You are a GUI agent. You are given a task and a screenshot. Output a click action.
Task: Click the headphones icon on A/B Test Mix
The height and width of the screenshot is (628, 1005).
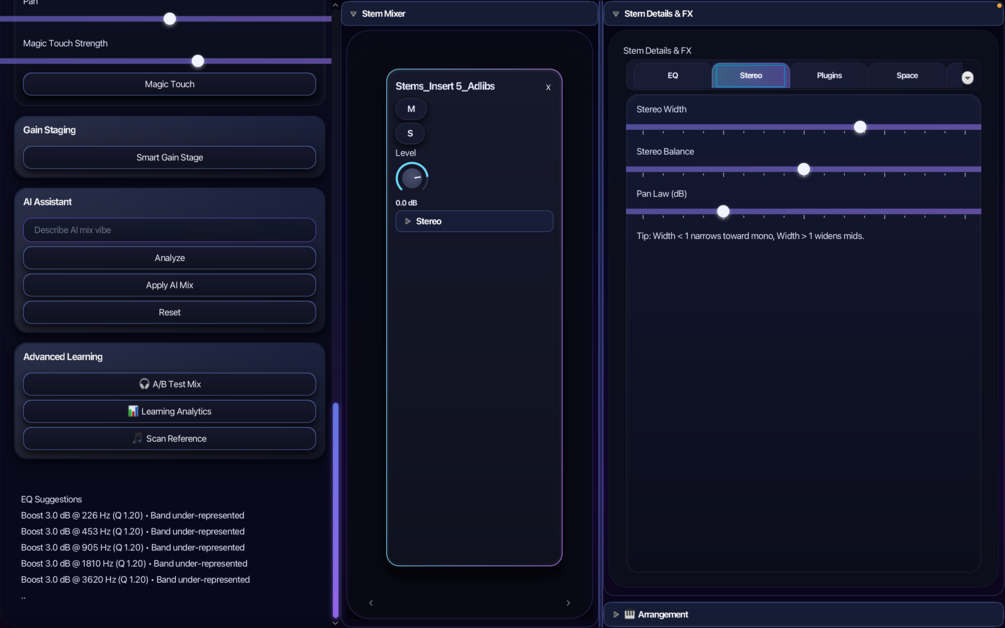144,384
